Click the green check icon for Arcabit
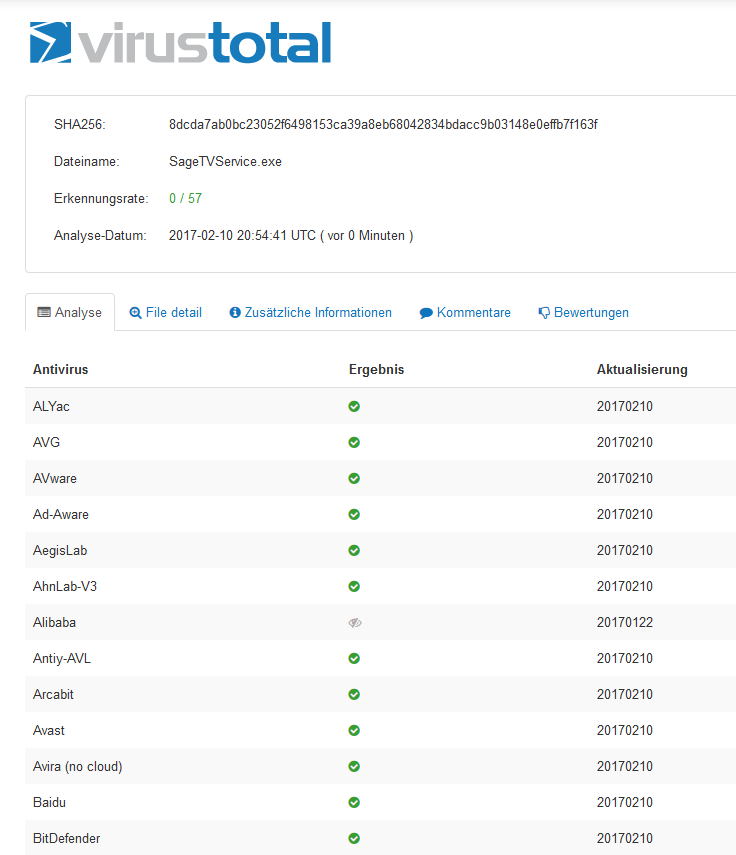Screen dimensions: 736x855 354,694
